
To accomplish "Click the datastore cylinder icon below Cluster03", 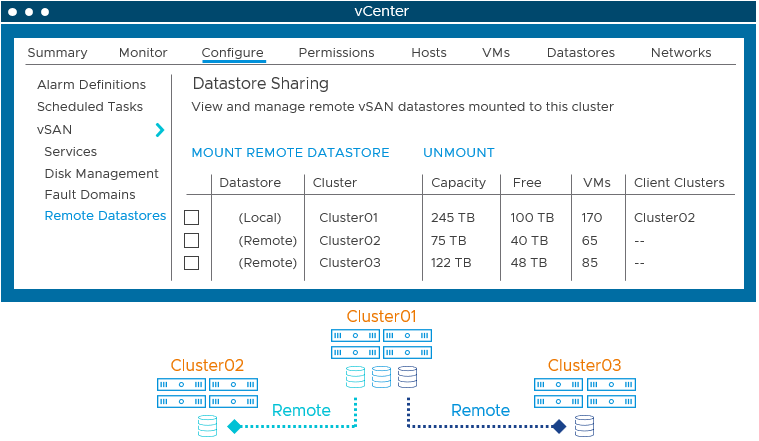I will pos(584,427).
